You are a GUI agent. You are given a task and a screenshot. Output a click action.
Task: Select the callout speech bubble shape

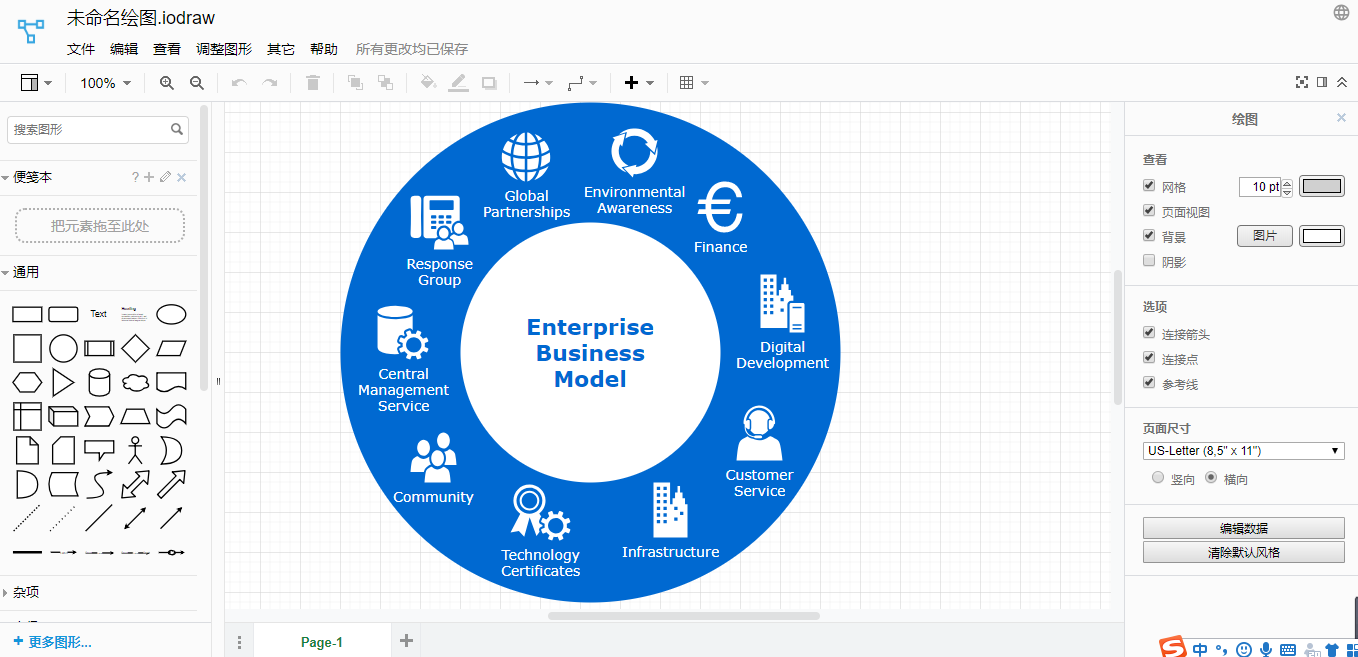(99, 450)
